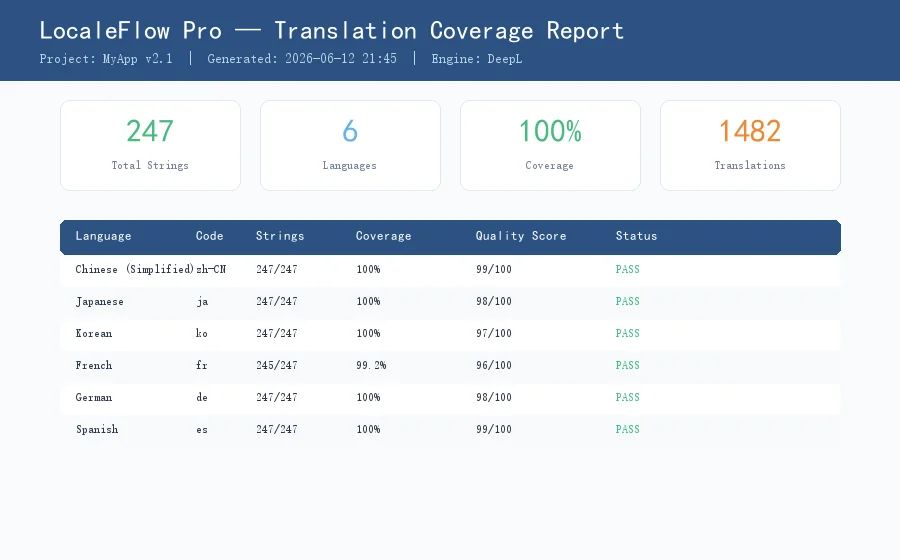Click the Strings column header
900x560 pixels.
(x=280, y=236)
